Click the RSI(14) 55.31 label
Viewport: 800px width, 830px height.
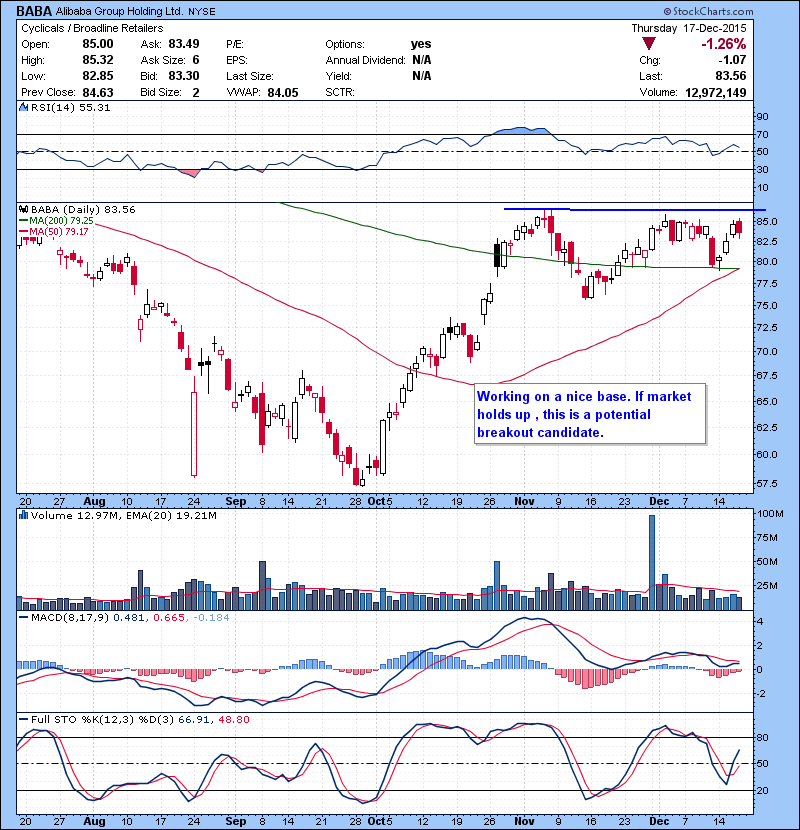pos(70,107)
